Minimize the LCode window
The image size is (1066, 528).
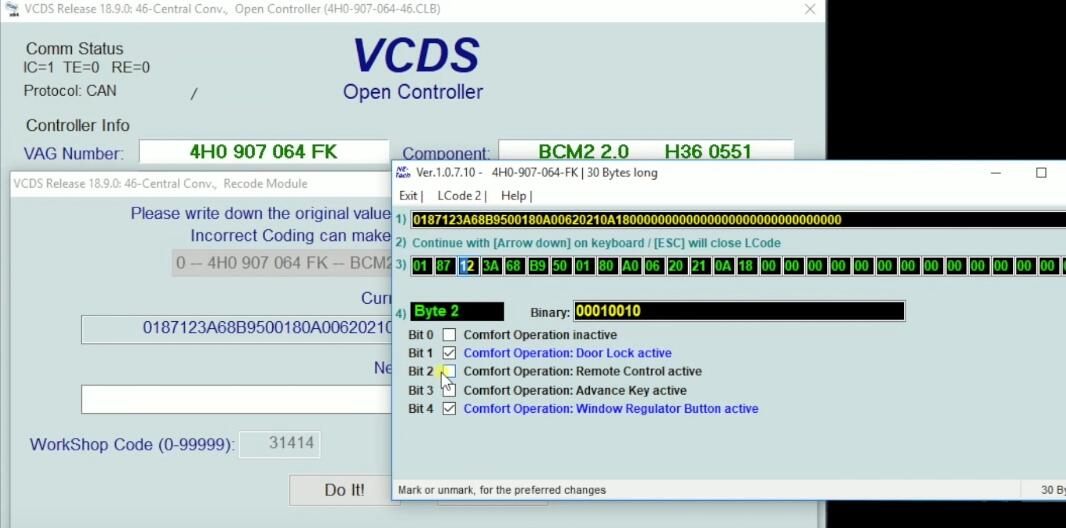click(996, 173)
